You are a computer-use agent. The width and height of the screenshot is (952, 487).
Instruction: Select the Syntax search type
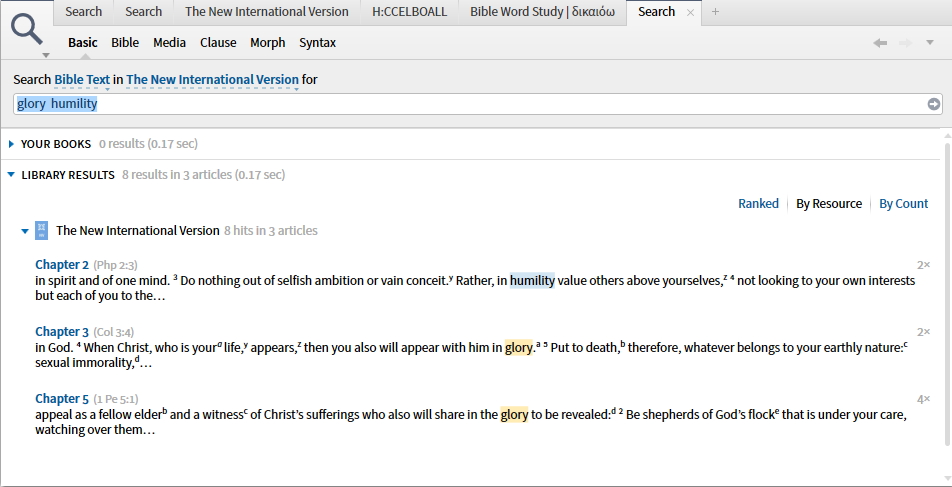tap(318, 43)
